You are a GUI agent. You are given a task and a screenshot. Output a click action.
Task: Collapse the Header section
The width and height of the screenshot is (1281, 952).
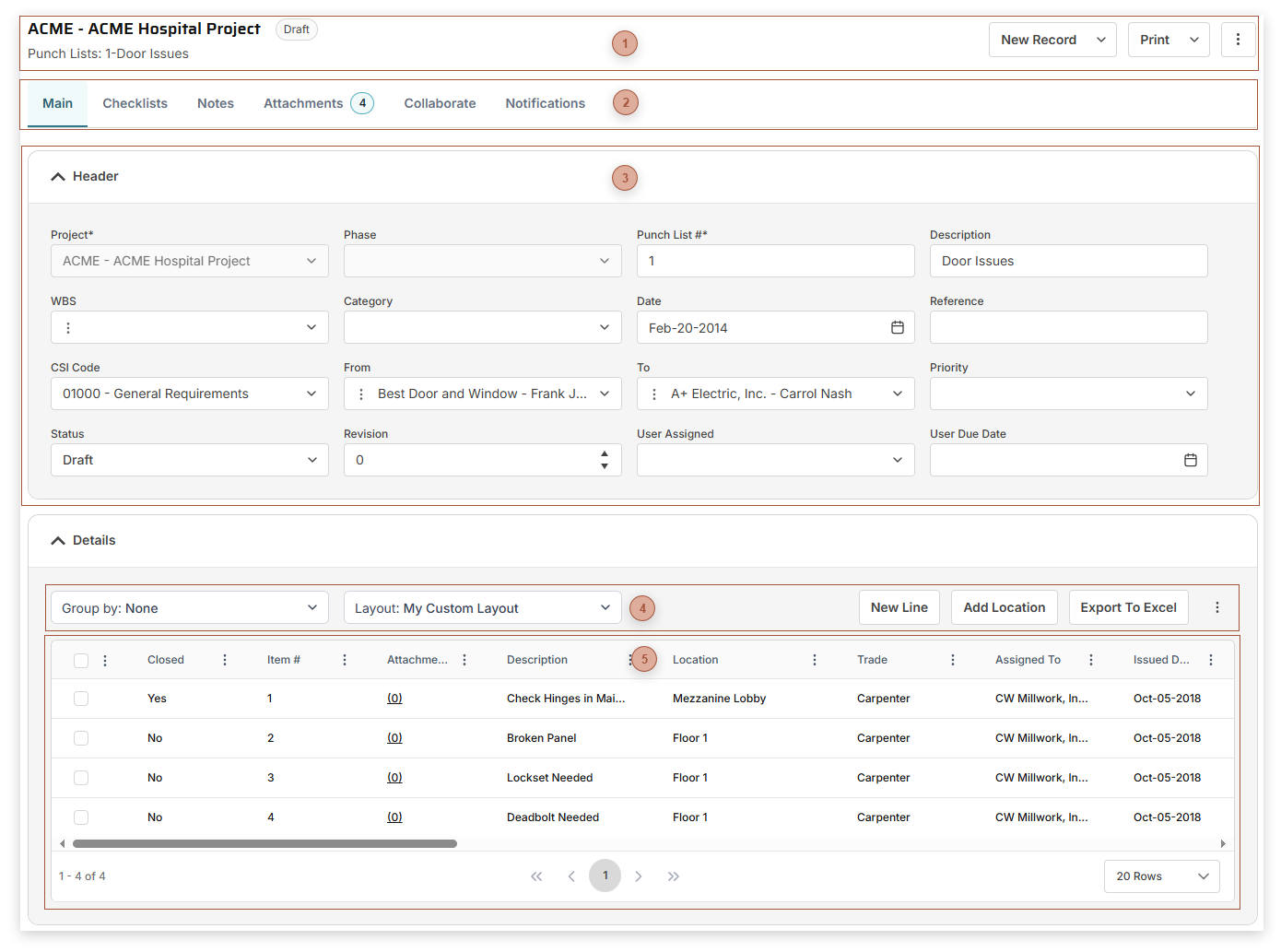tap(58, 176)
